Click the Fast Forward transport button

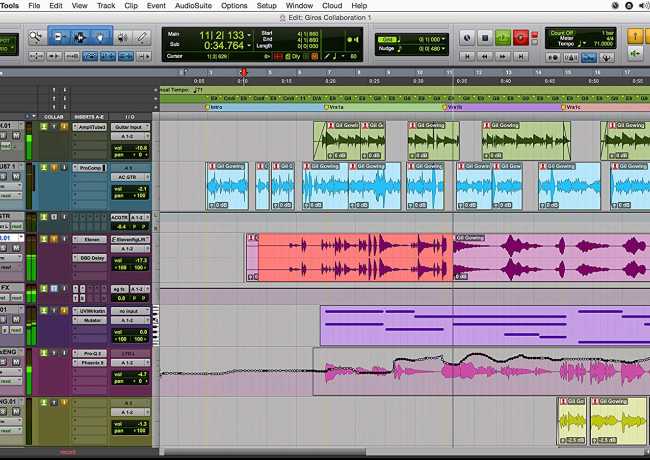pos(502,56)
